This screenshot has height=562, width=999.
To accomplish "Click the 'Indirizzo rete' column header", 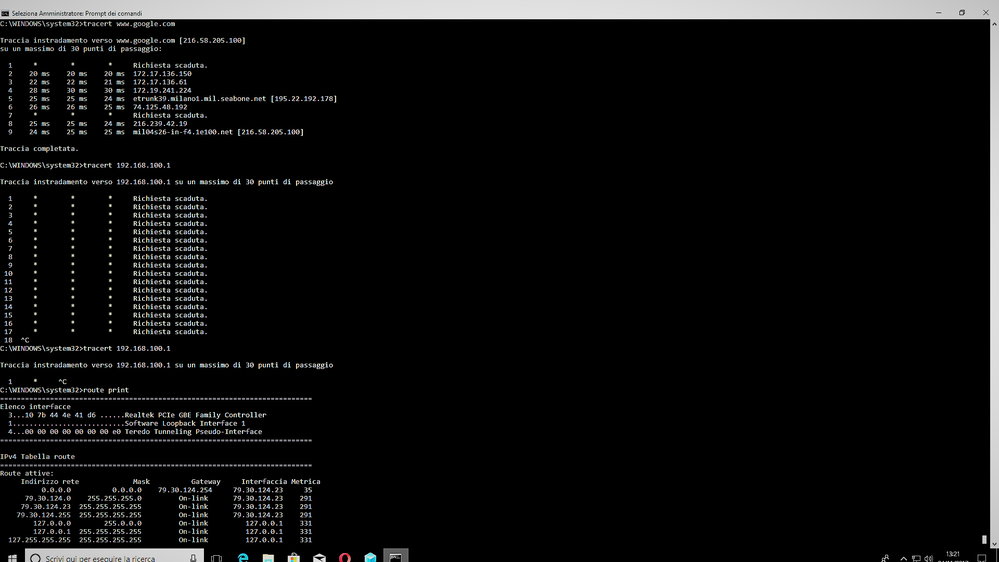I will (50, 482).
